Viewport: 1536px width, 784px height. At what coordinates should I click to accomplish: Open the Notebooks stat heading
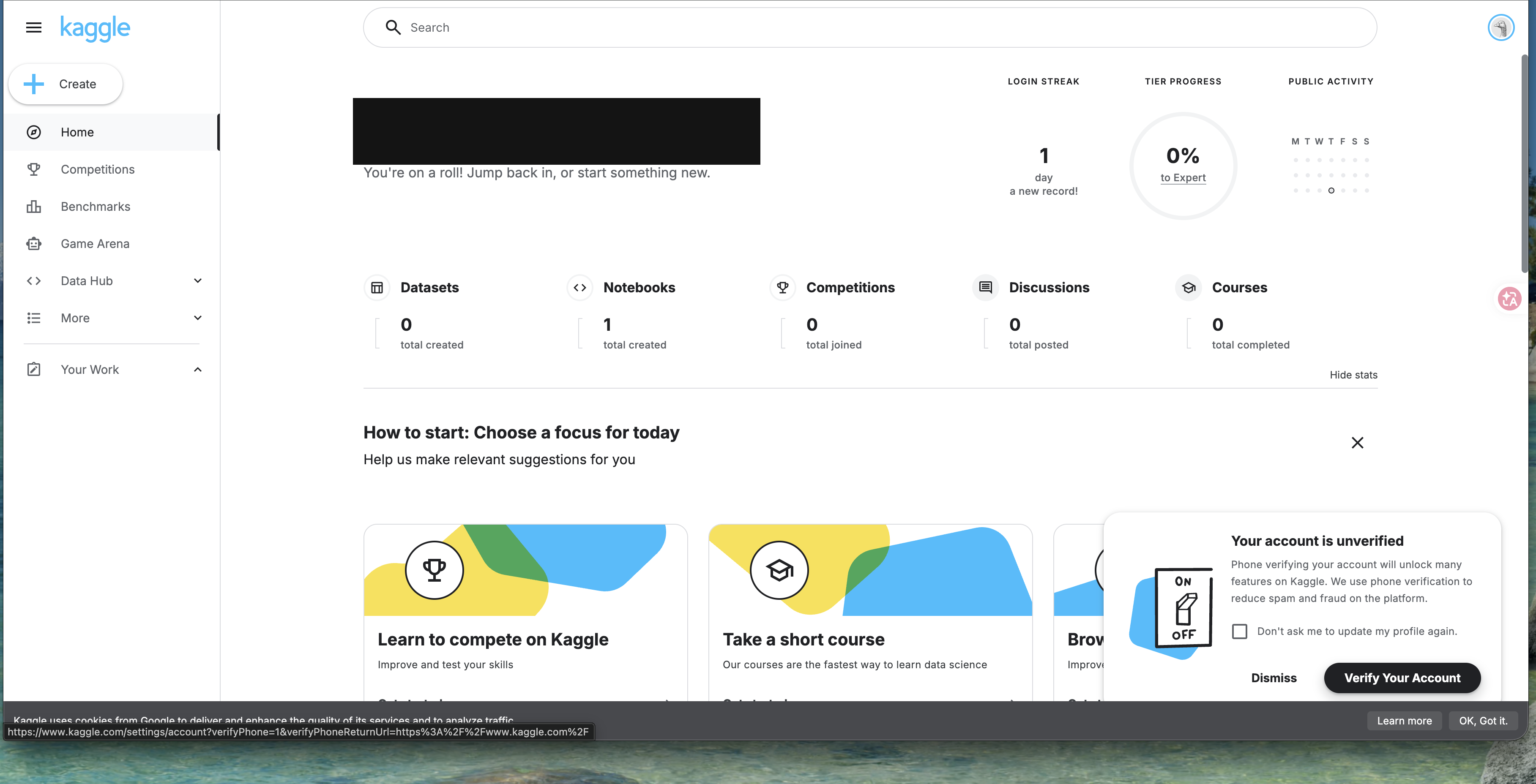coord(639,288)
